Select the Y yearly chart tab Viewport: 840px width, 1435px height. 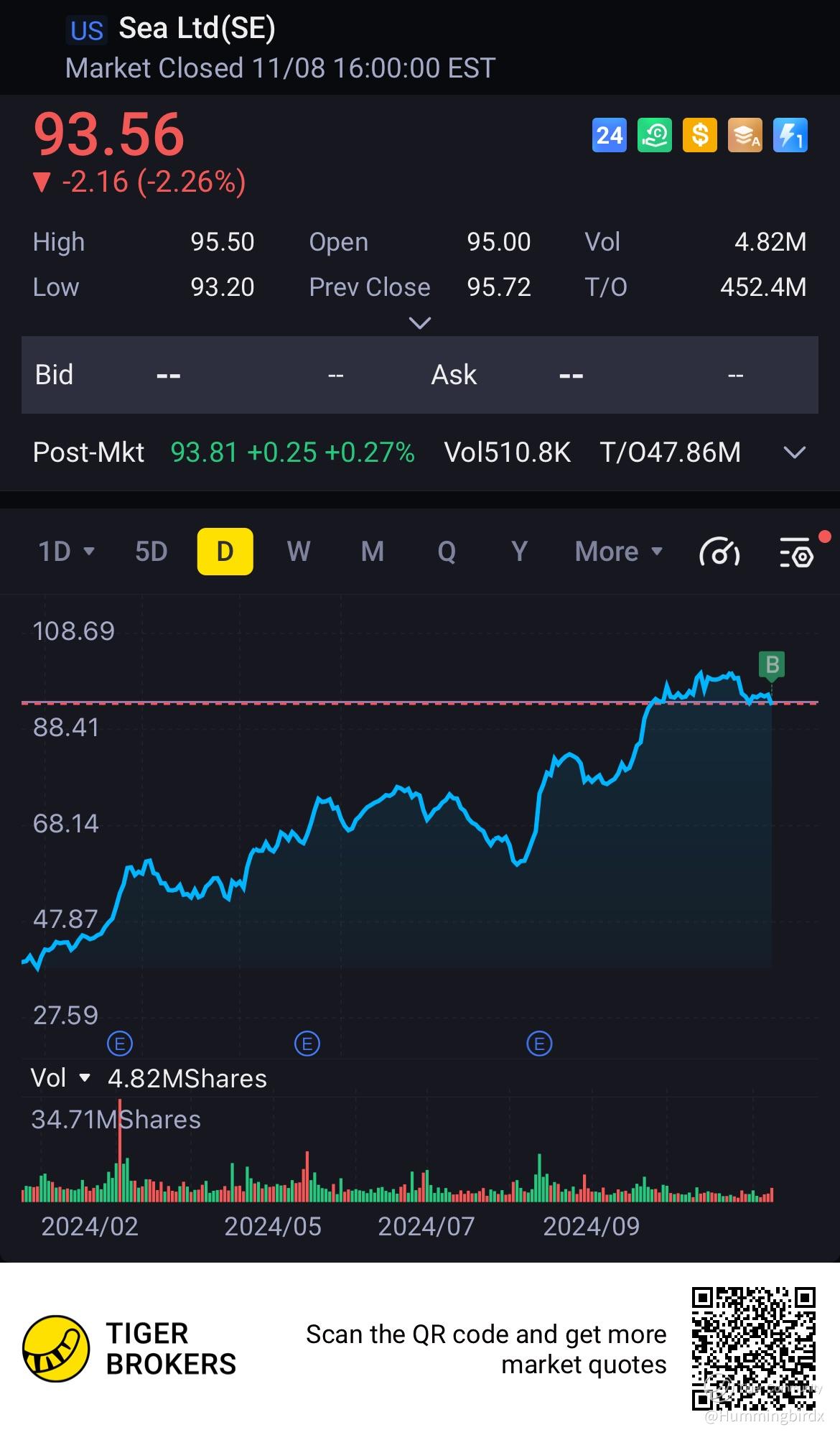click(519, 552)
